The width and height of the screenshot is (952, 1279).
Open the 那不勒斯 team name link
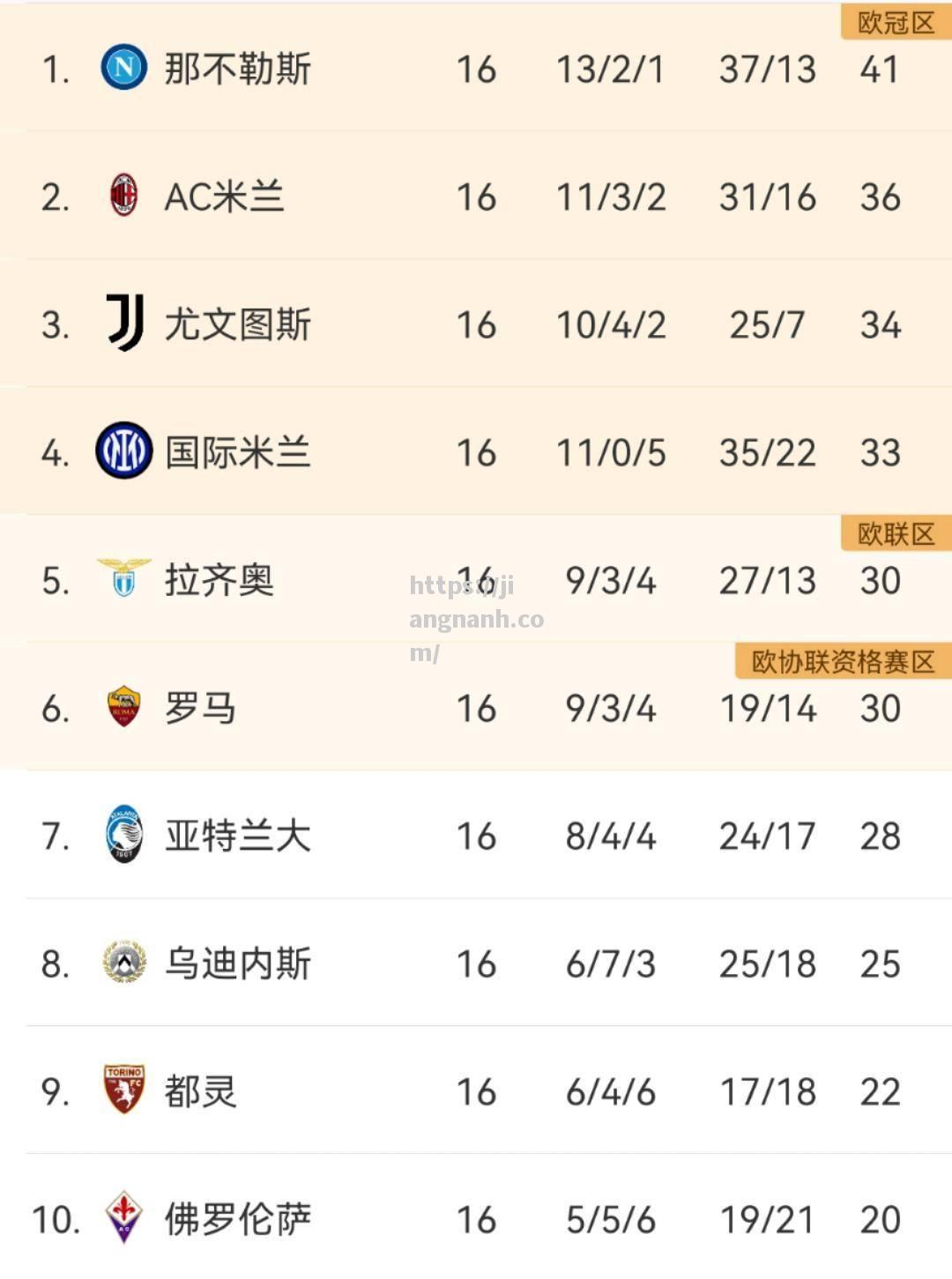tap(238, 69)
